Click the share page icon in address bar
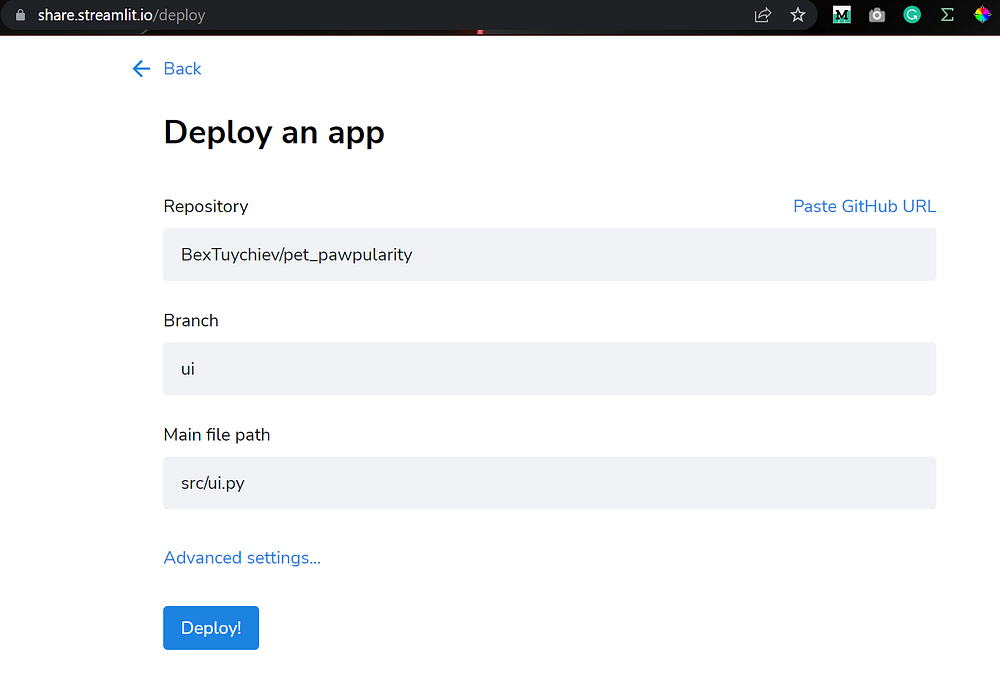Viewport: 1000px width, 679px height. pos(763,15)
